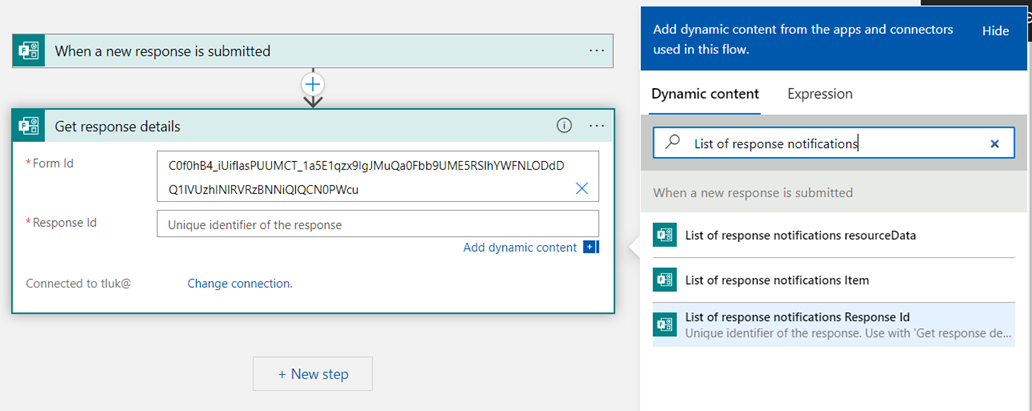Hide the dynamic content panel
Screen dimensions: 1032x411
pyautogui.click(x=995, y=31)
